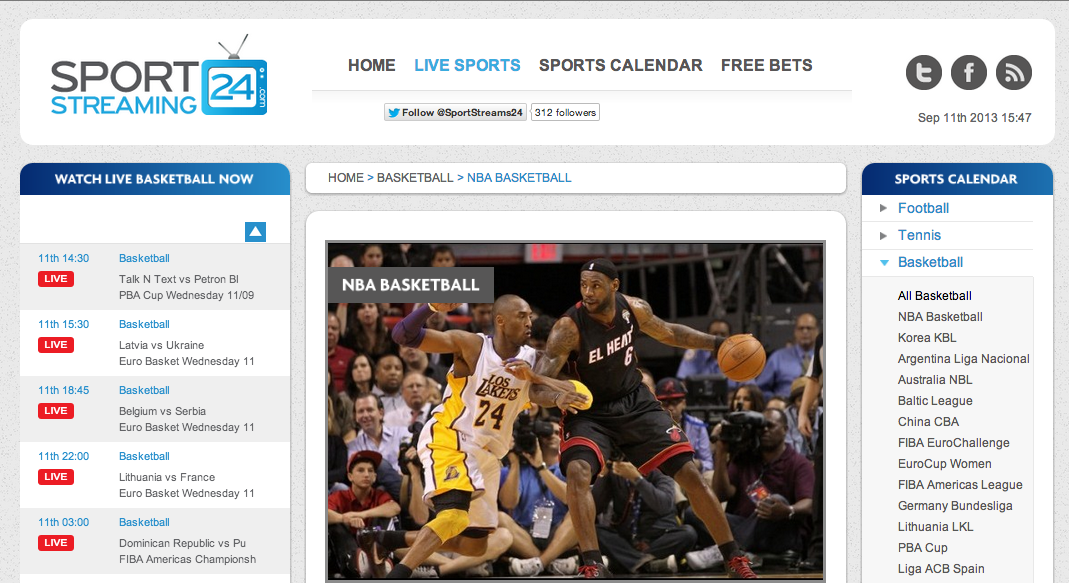Expand the Football category in Sports Calendar

coord(923,208)
